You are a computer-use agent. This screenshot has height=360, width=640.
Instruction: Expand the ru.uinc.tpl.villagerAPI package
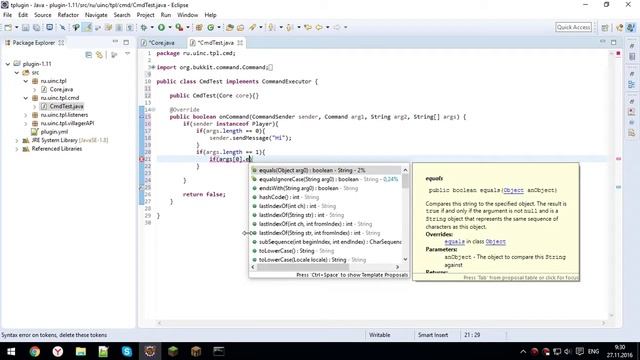point(26,123)
